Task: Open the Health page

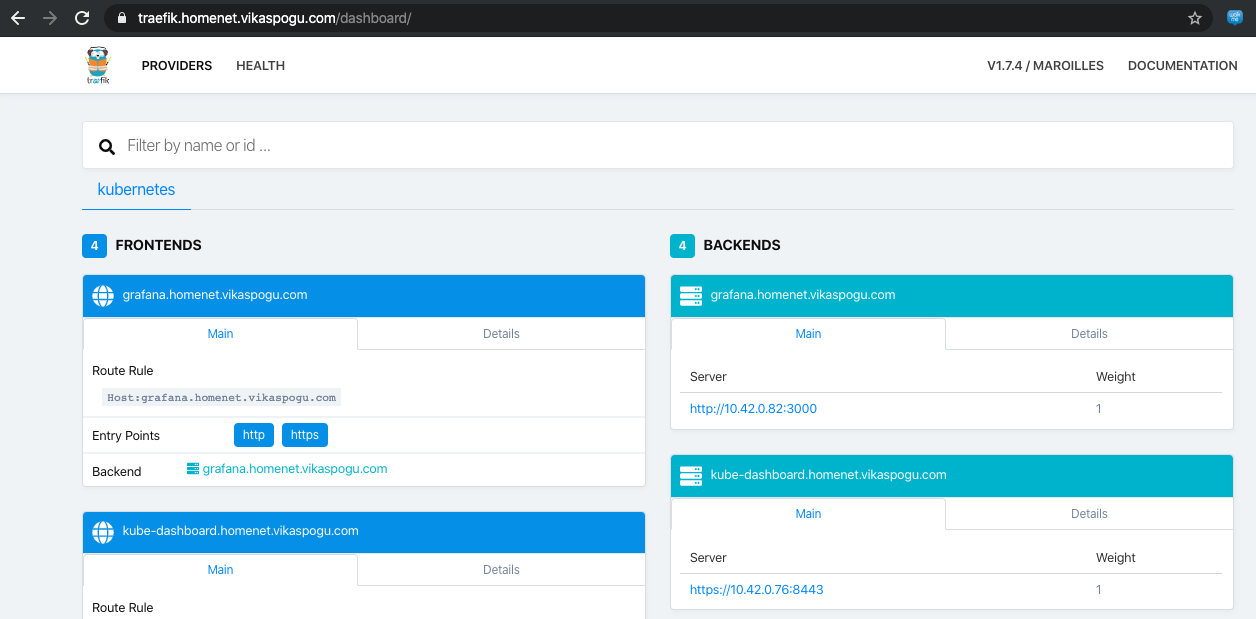Action: (260, 66)
